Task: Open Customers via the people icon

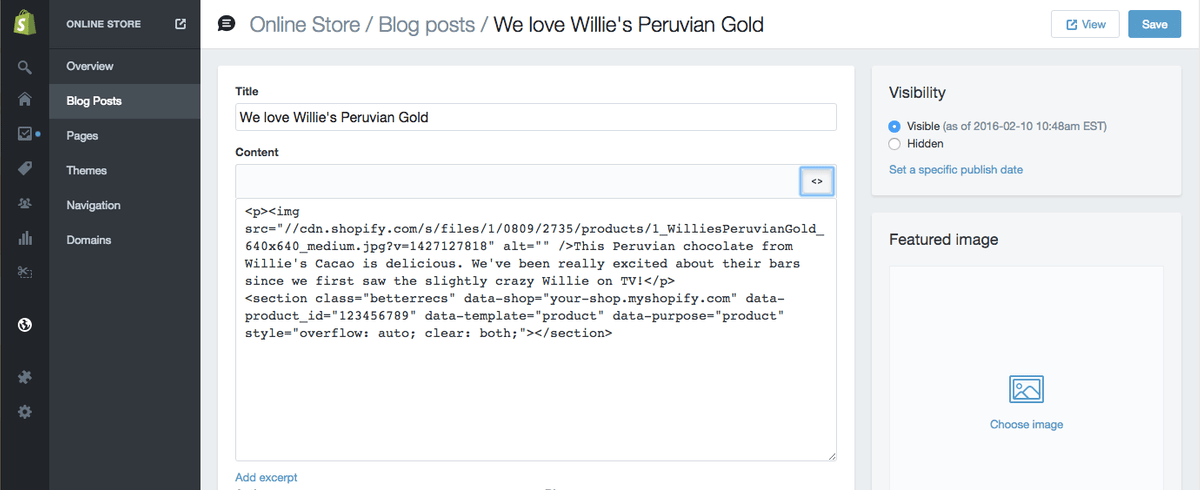Action: tap(25, 203)
